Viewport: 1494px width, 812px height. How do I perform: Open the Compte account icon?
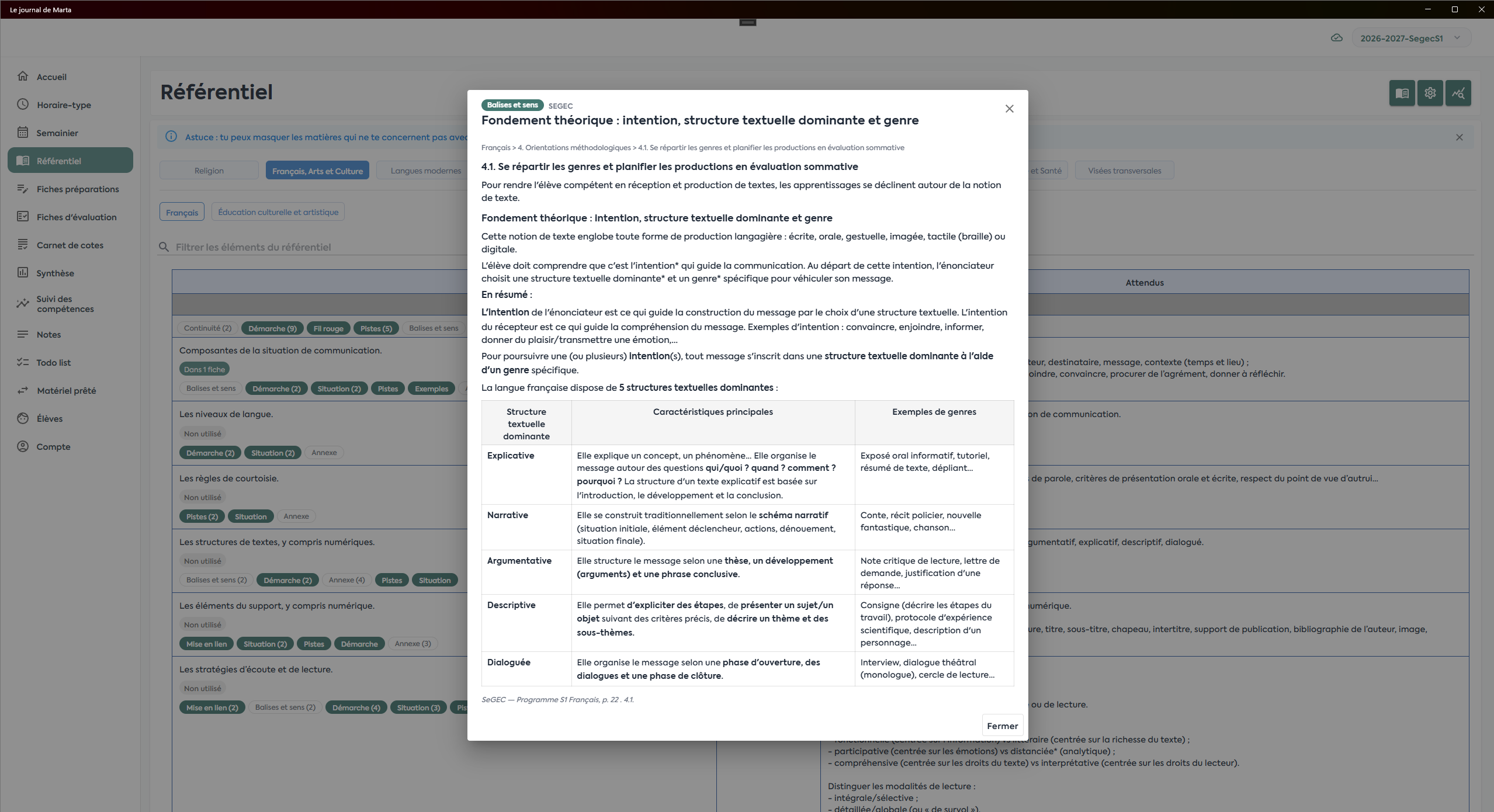(x=23, y=446)
